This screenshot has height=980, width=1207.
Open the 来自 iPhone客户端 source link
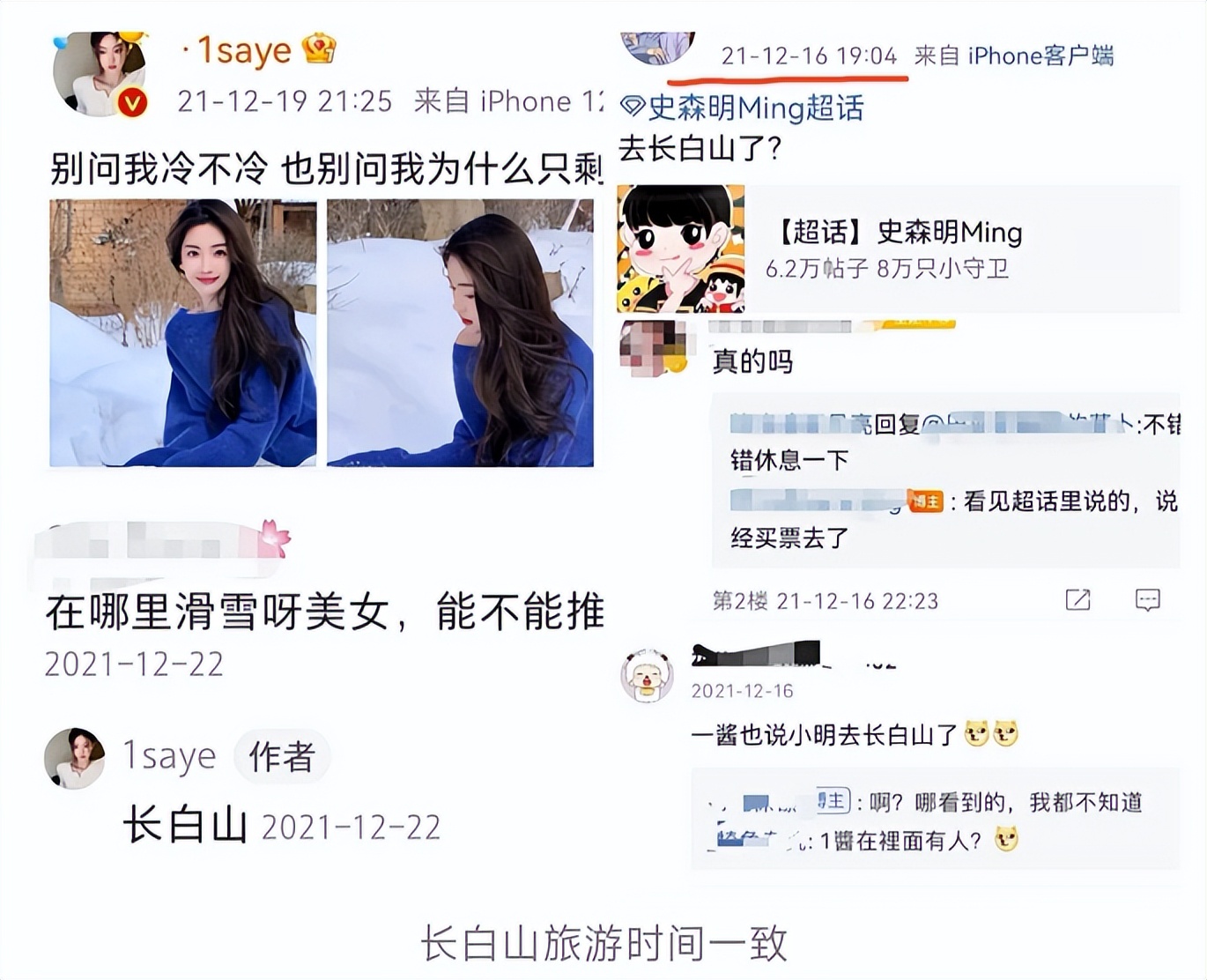1014,56
